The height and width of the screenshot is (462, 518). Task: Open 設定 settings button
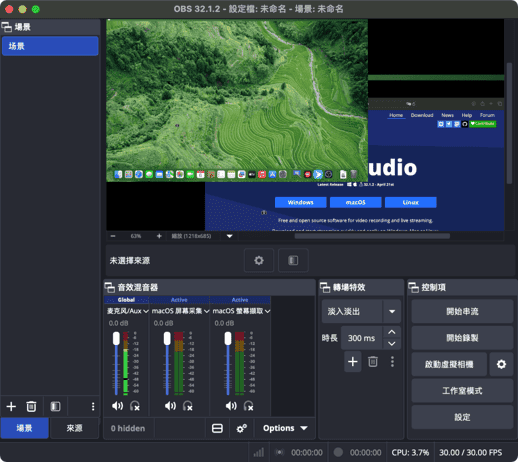(462, 417)
